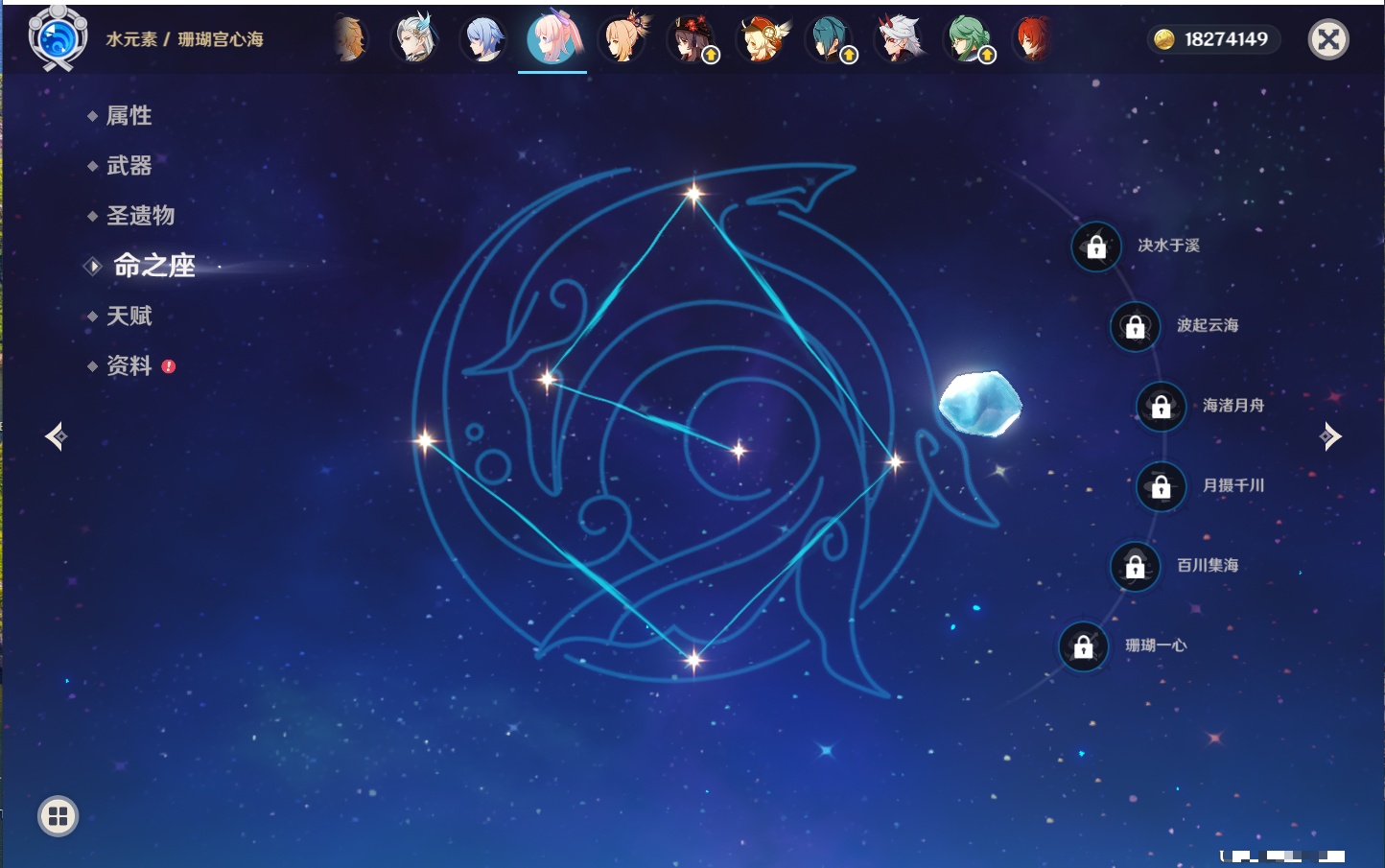Click the Hydro element emblem icon
The height and width of the screenshot is (868, 1385).
tap(58, 38)
